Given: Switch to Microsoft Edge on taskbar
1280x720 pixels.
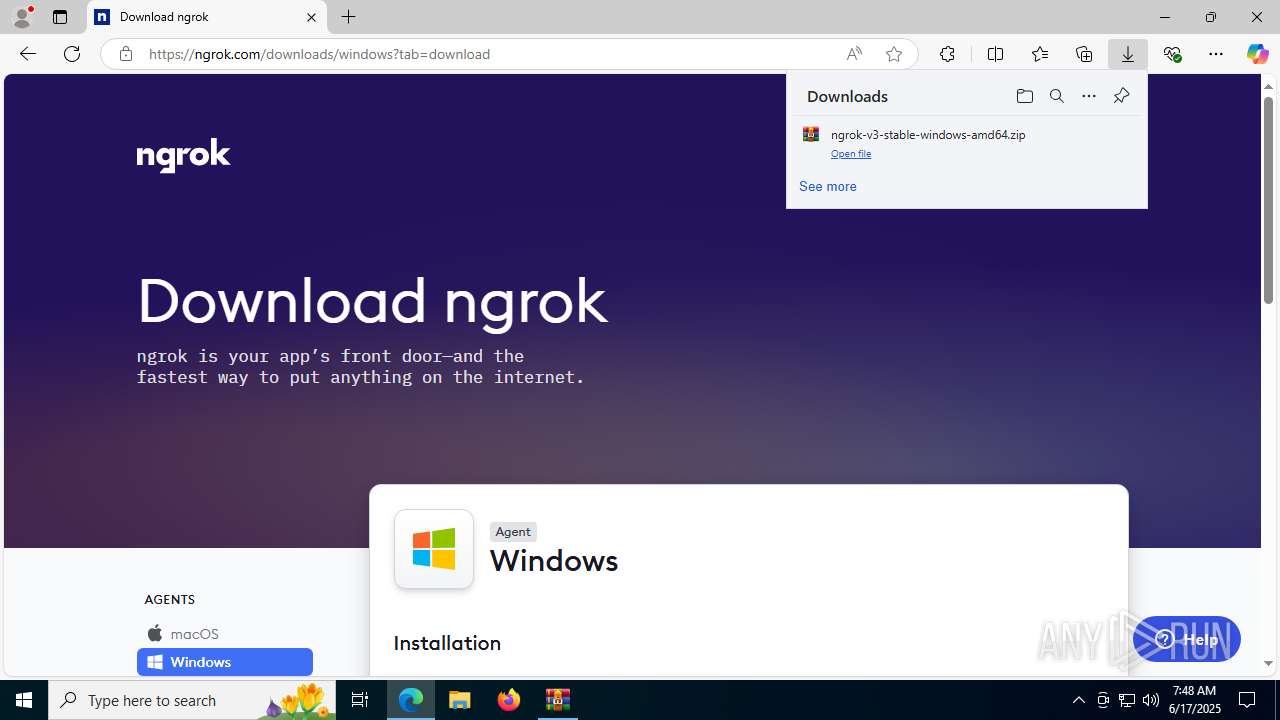Looking at the screenshot, I should tap(411, 700).
